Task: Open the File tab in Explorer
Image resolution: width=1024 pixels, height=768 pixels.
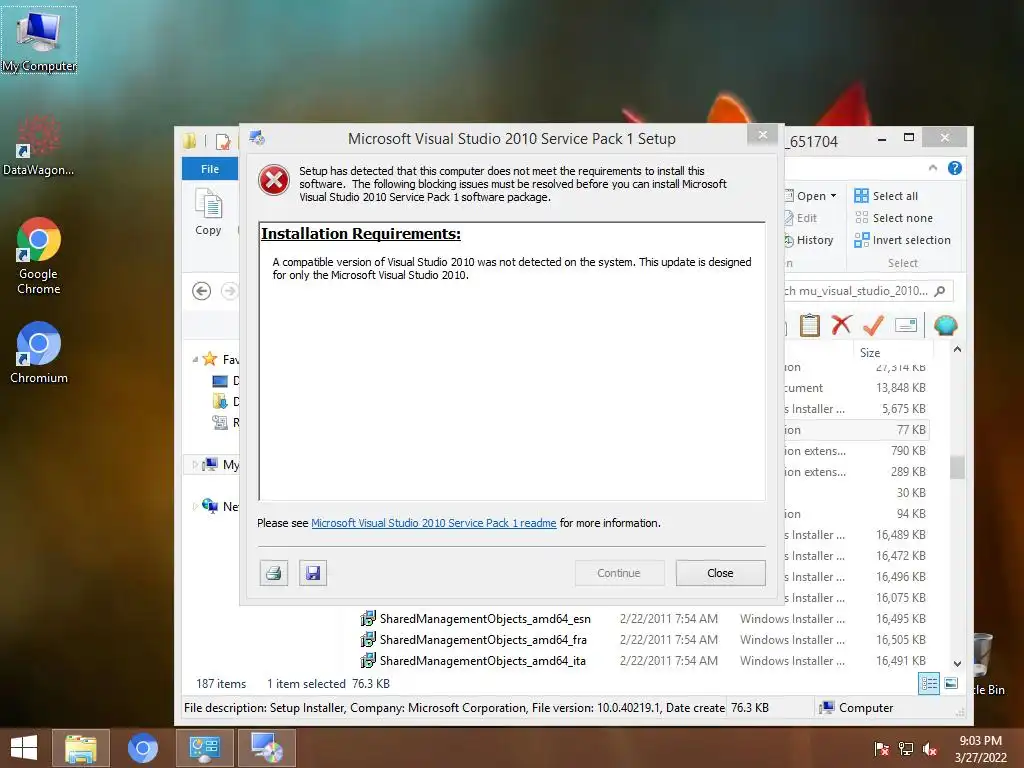Action: (210, 169)
